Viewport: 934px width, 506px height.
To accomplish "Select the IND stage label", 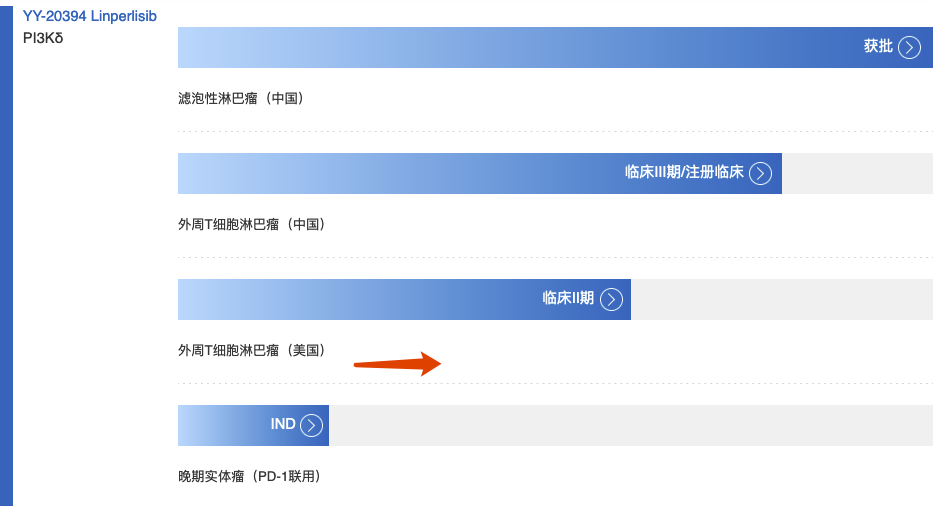I will 283,424.
